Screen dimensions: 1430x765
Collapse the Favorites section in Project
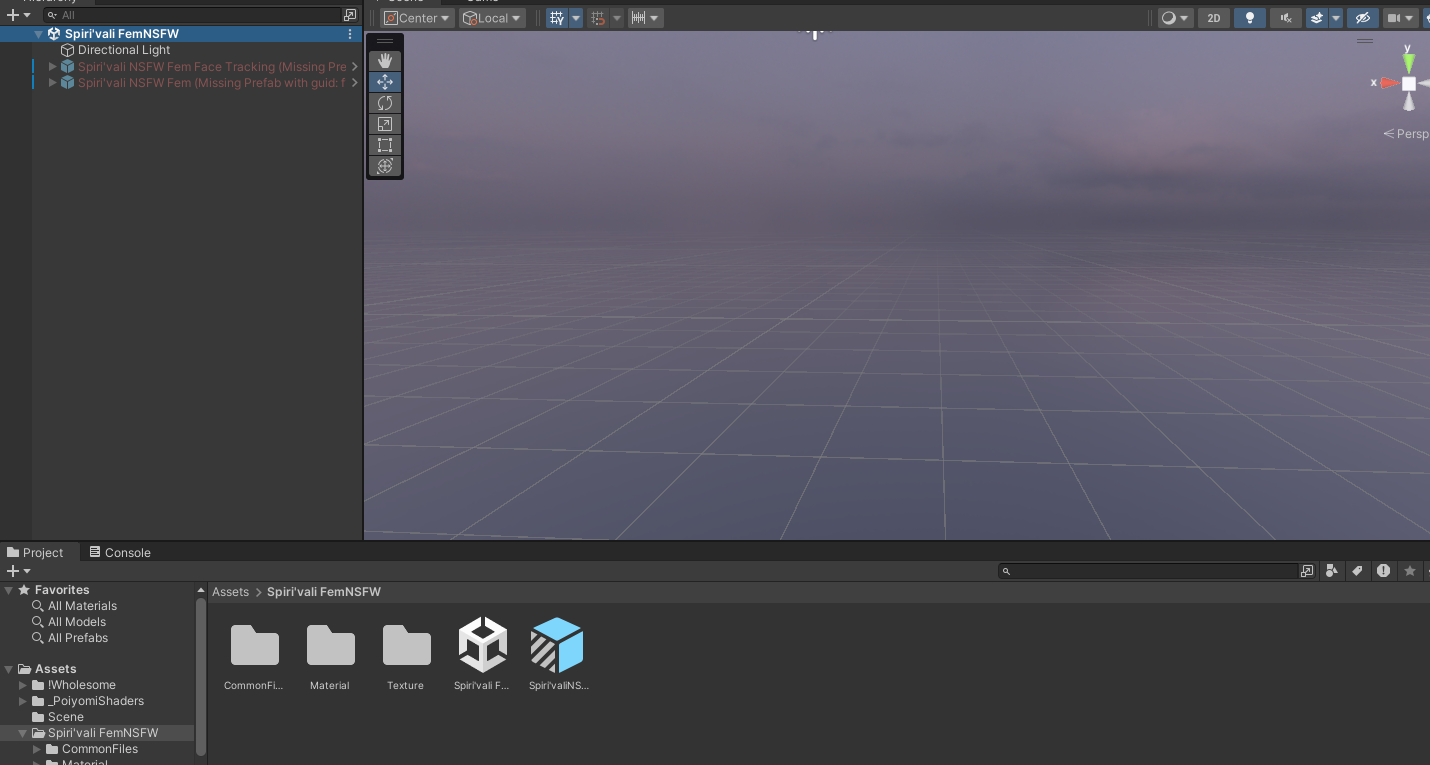(9, 590)
